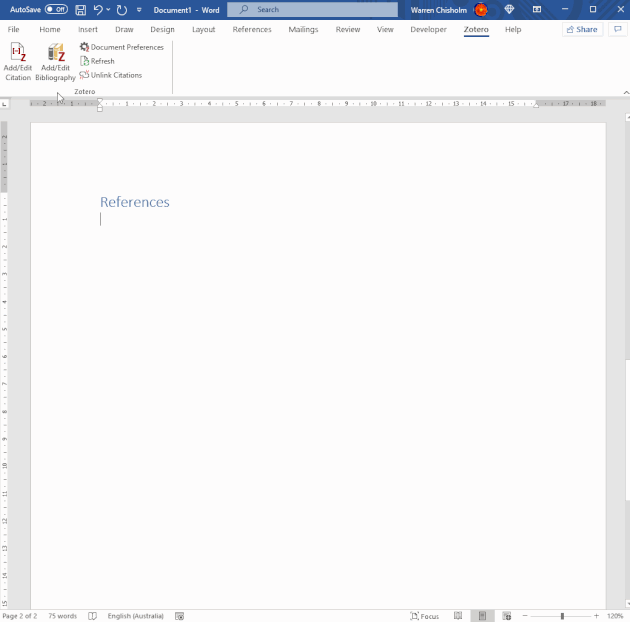The height and width of the screenshot is (622, 630).
Task: Switch to the References tab
Action: (x=252, y=29)
